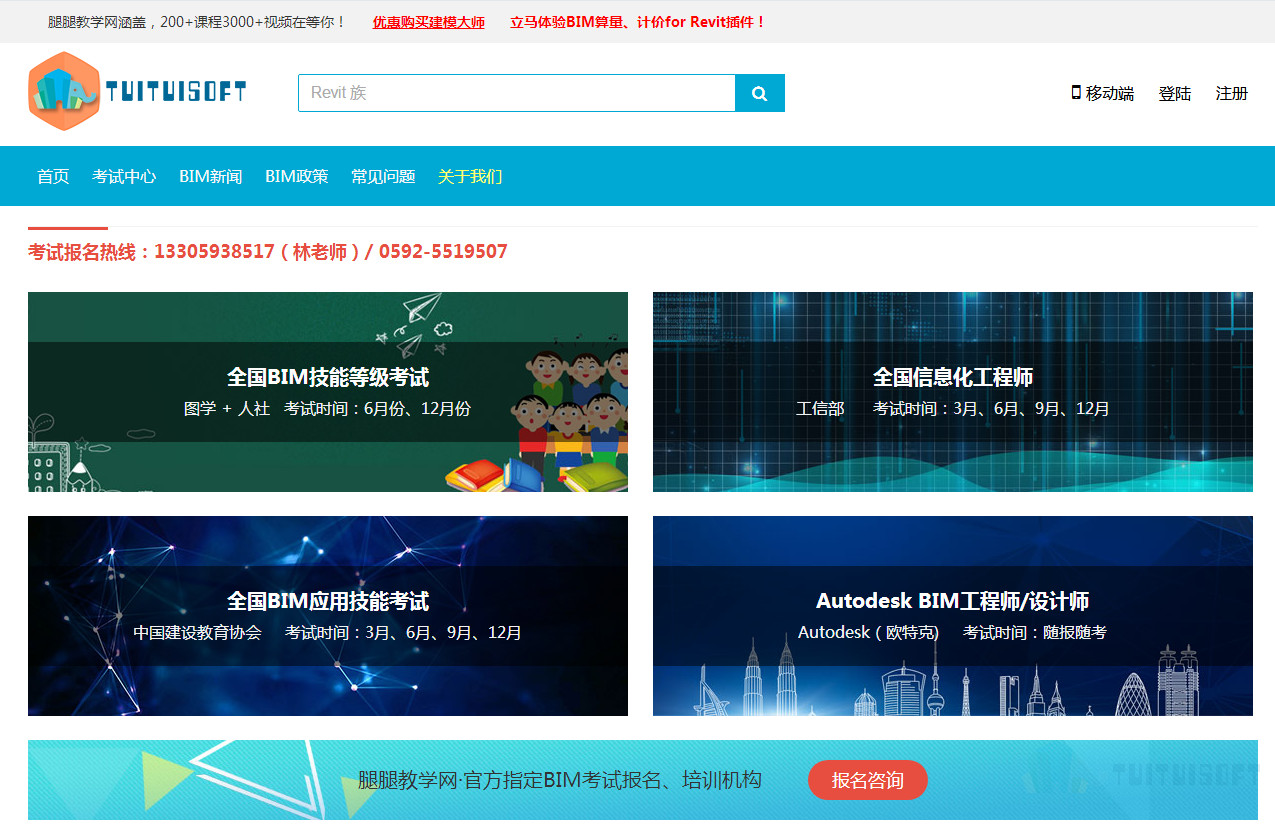The image size is (1275, 825).
Task: Click the TUITUISOFT wordmark text
Action: (x=176, y=92)
